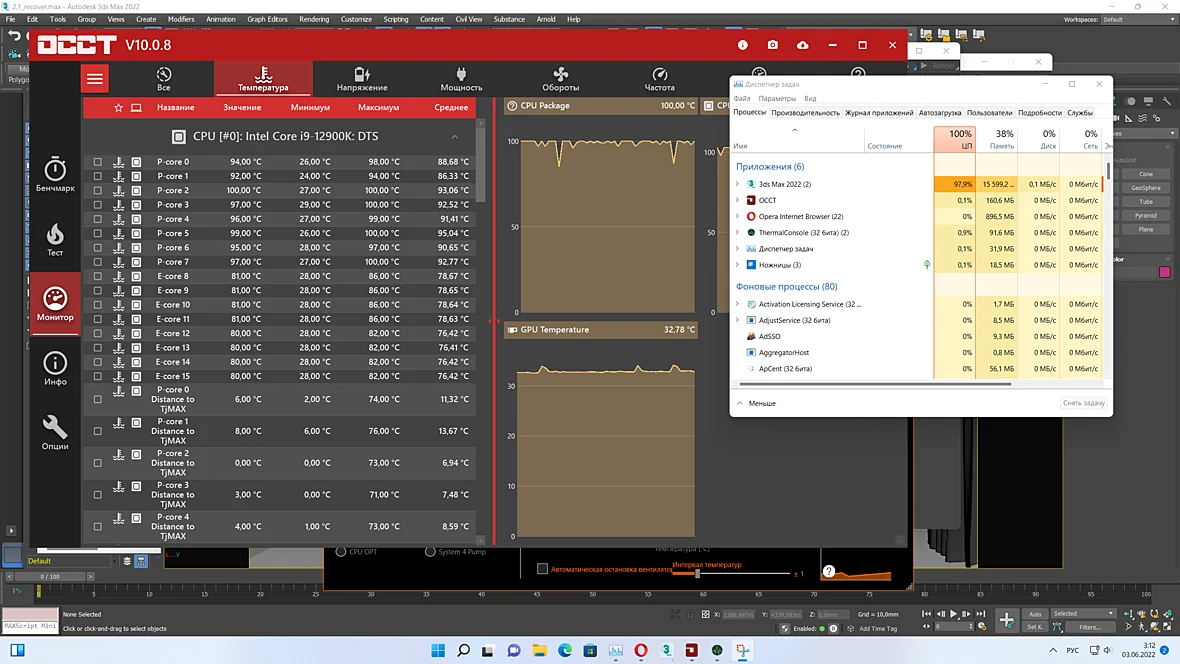Screen dimensions: 1180x664
Task: Open Opera from the Windows taskbar
Action: pyautogui.click(x=641, y=650)
